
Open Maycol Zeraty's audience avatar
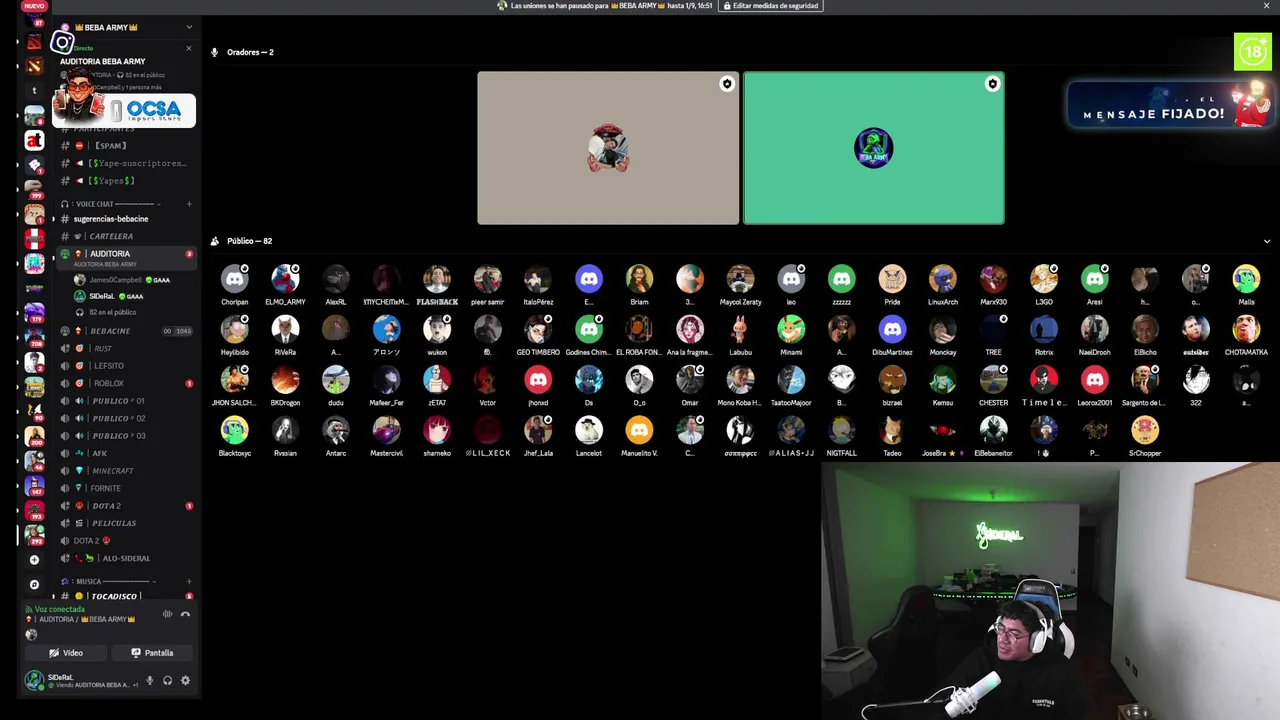740,279
